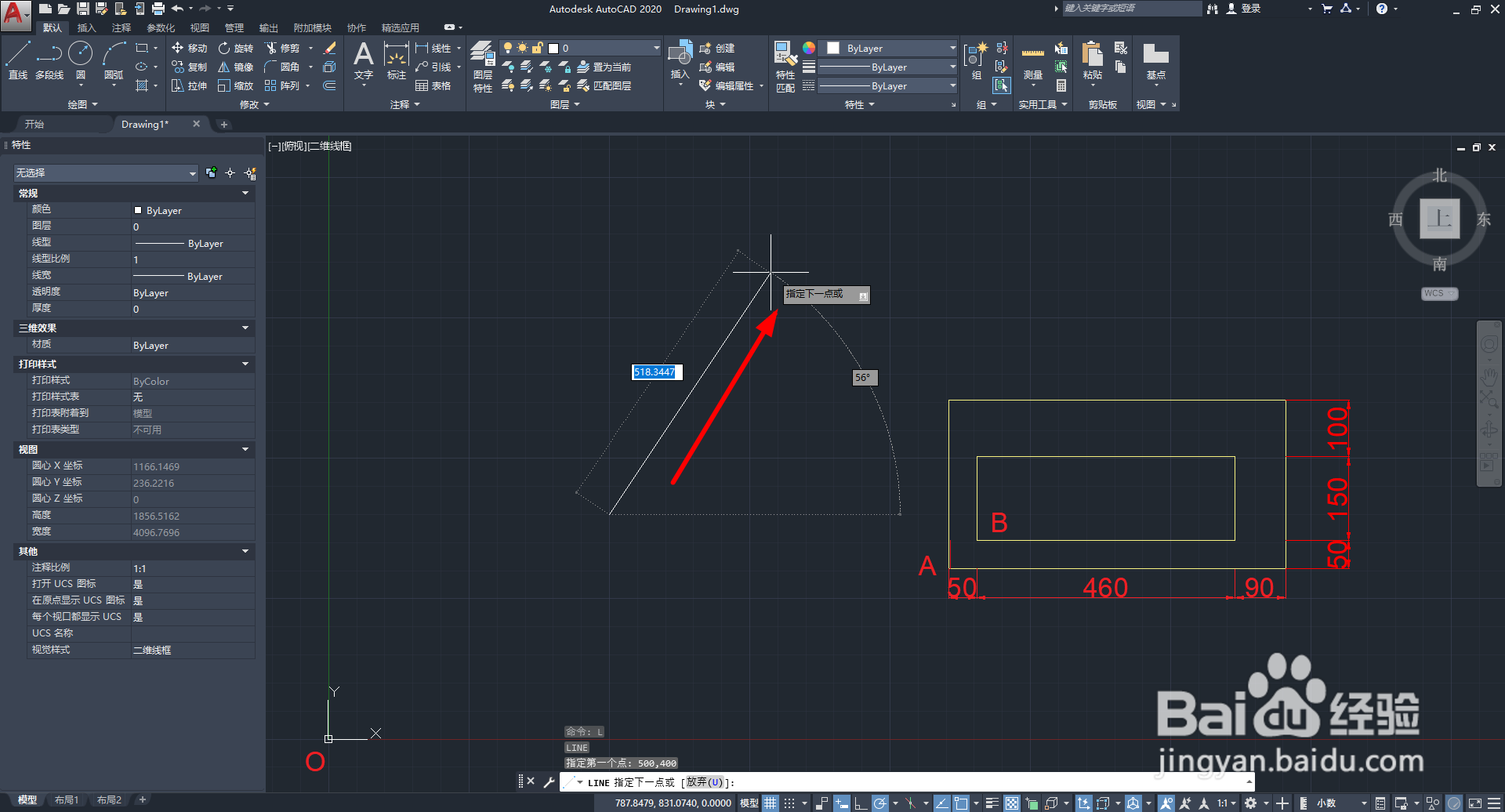Viewport: 1505px width, 812px height.
Task: Toggle dynamic input in status bar
Action: 841,803
